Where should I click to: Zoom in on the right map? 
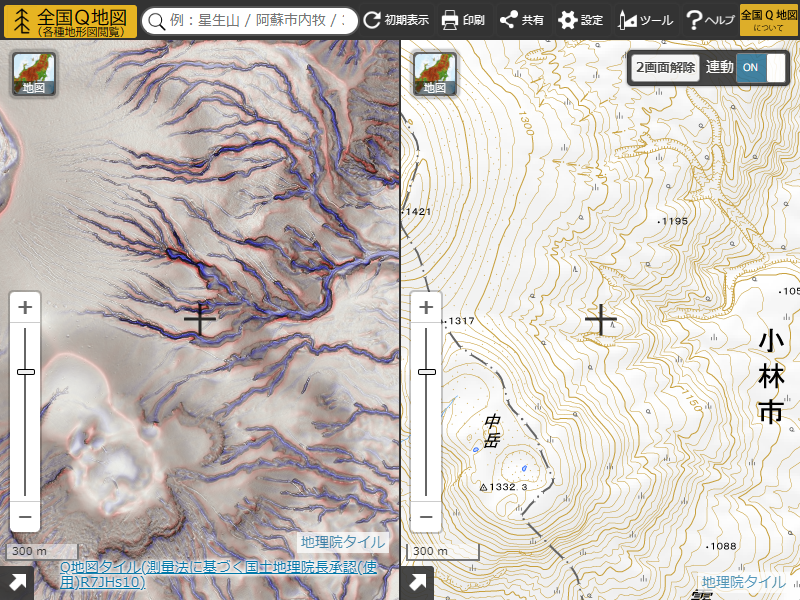(x=426, y=307)
